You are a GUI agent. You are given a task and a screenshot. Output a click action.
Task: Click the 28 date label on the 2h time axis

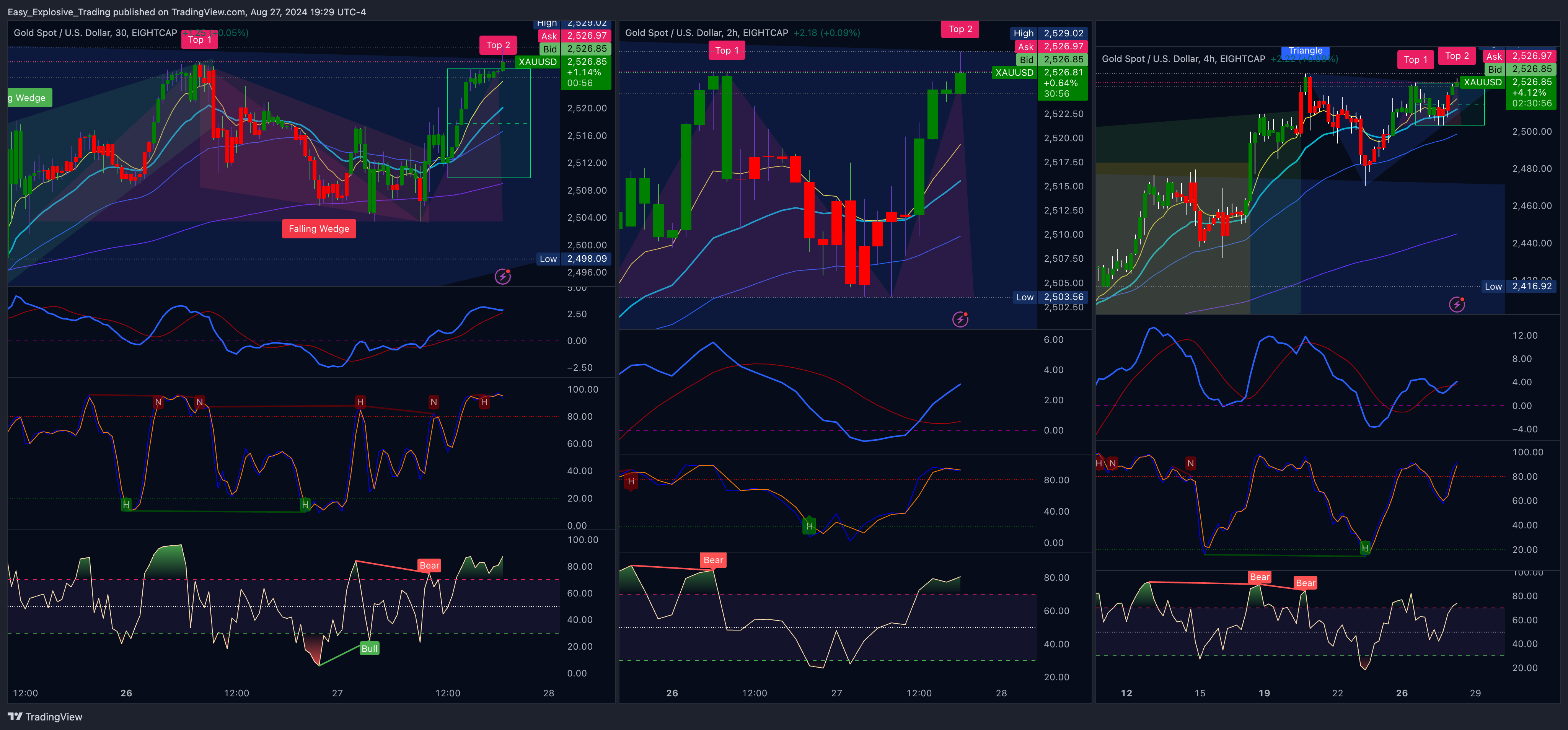click(1001, 693)
